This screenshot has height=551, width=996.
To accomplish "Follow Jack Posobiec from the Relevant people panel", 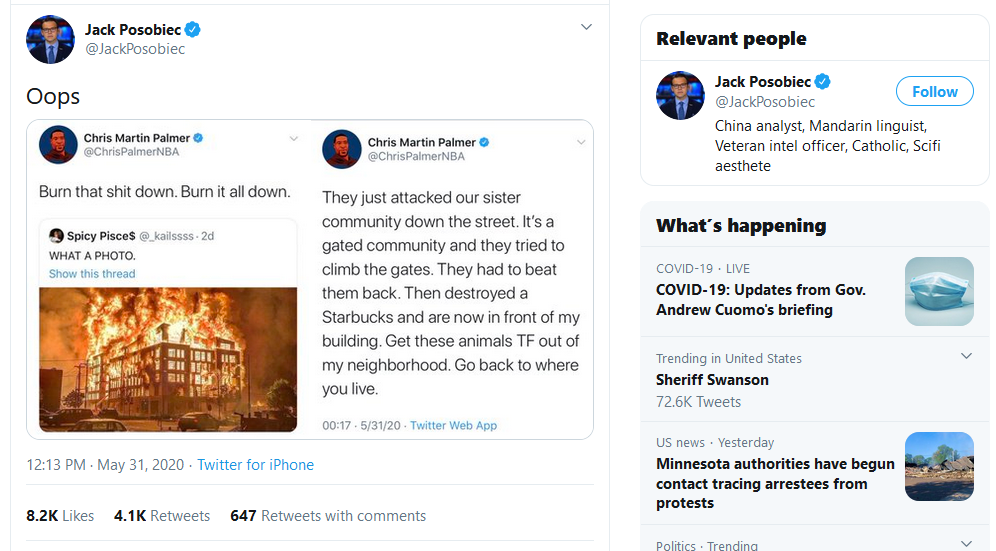I will click(934, 92).
